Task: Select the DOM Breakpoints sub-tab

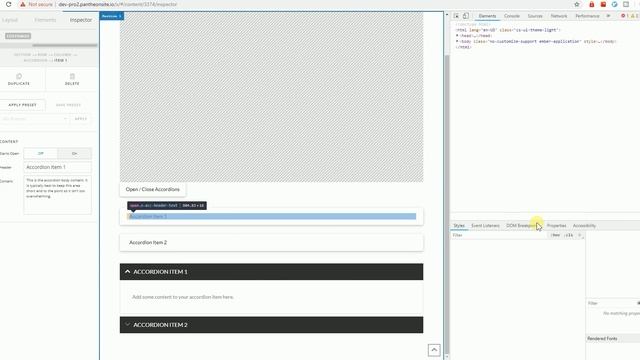Action: pos(521,226)
